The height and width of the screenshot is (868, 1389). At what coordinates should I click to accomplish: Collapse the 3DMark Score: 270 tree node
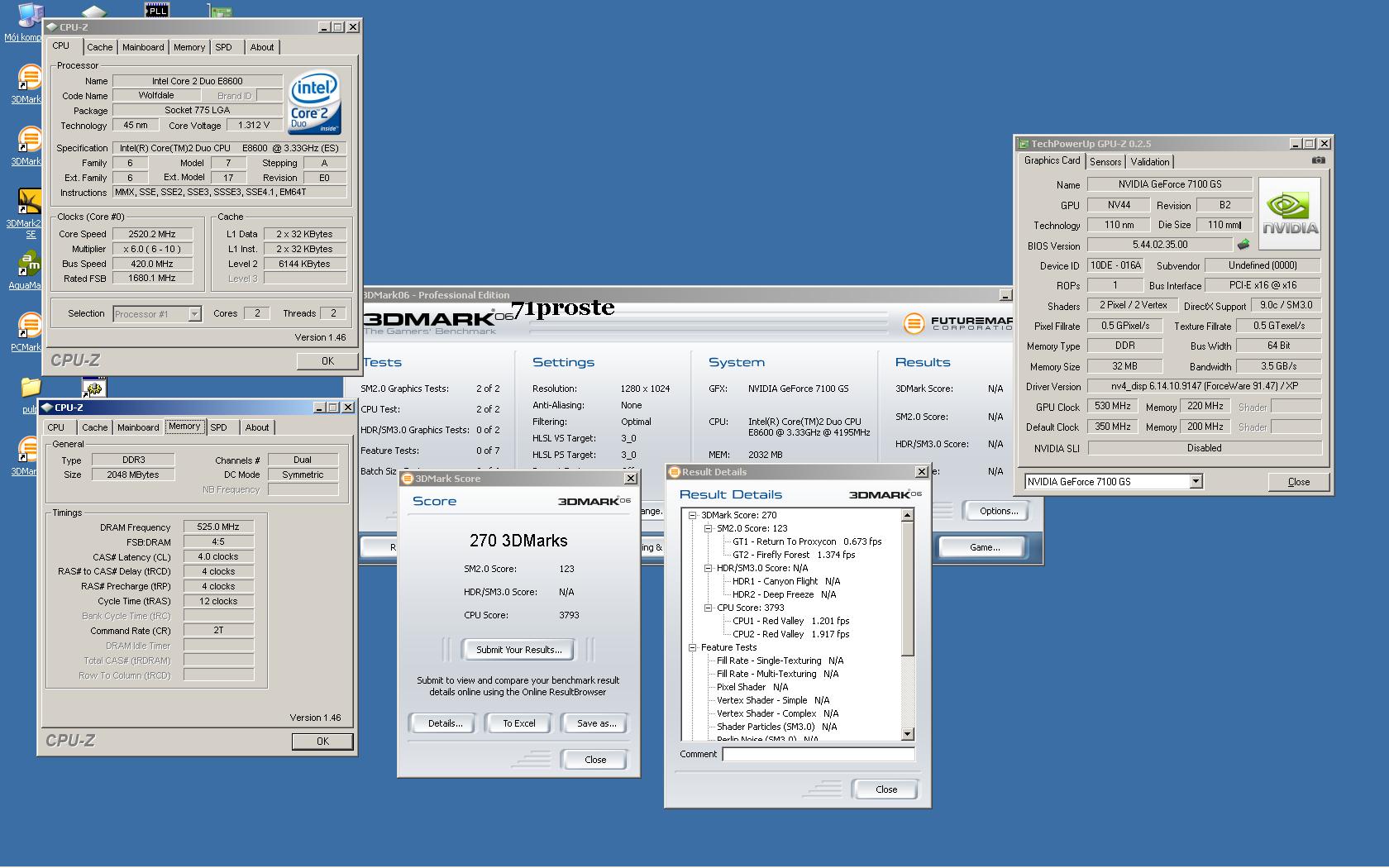tap(693, 515)
